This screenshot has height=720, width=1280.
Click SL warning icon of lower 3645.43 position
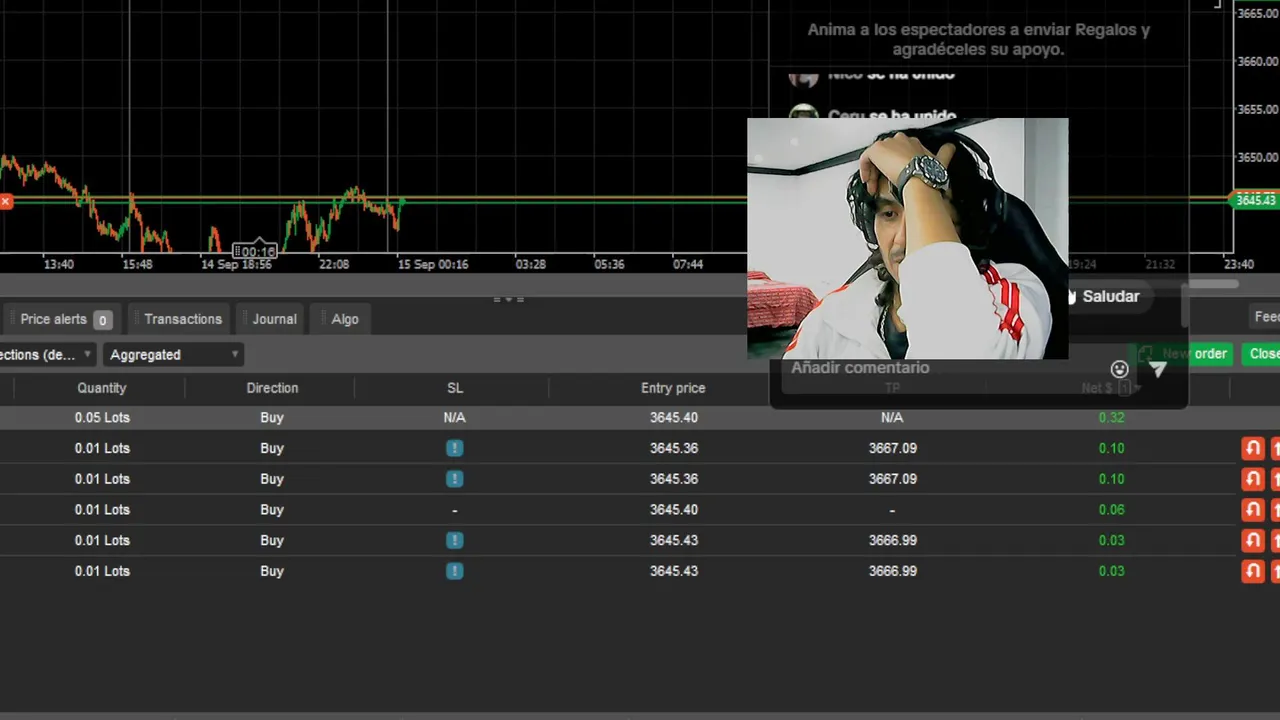coord(454,571)
